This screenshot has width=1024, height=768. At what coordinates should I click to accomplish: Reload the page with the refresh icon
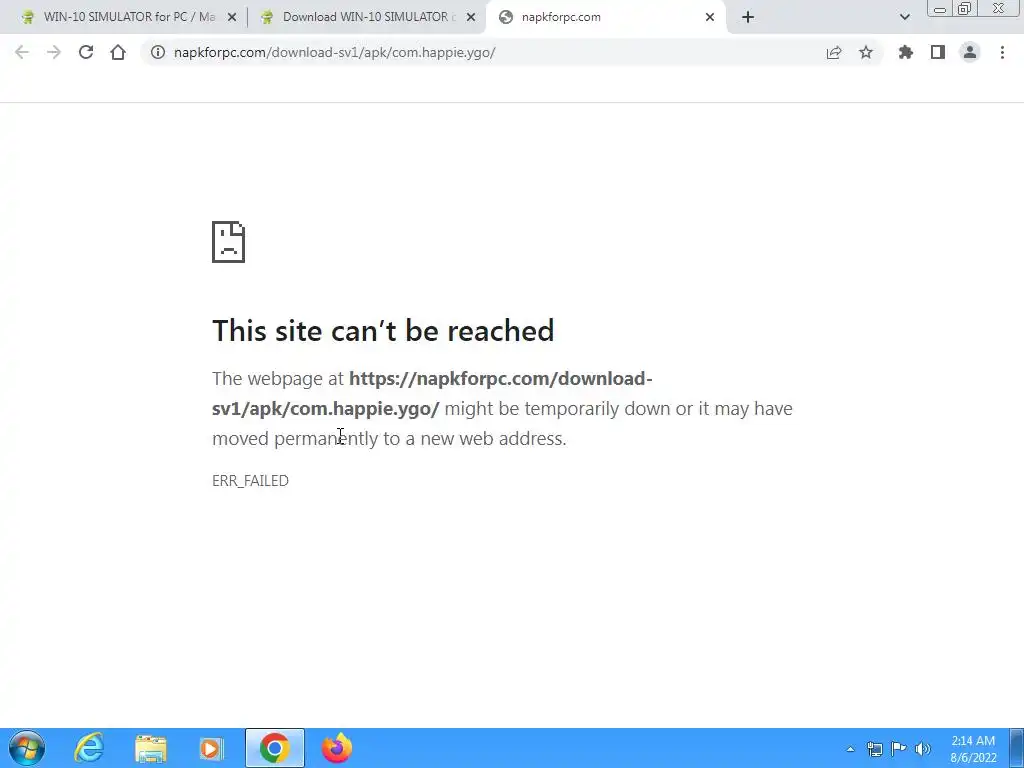[x=86, y=52]
